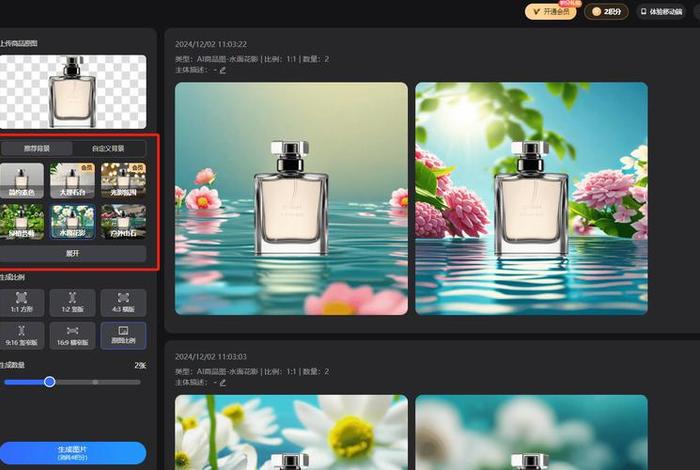
Task: Expand background list with 展开
Action: (73, 254)
